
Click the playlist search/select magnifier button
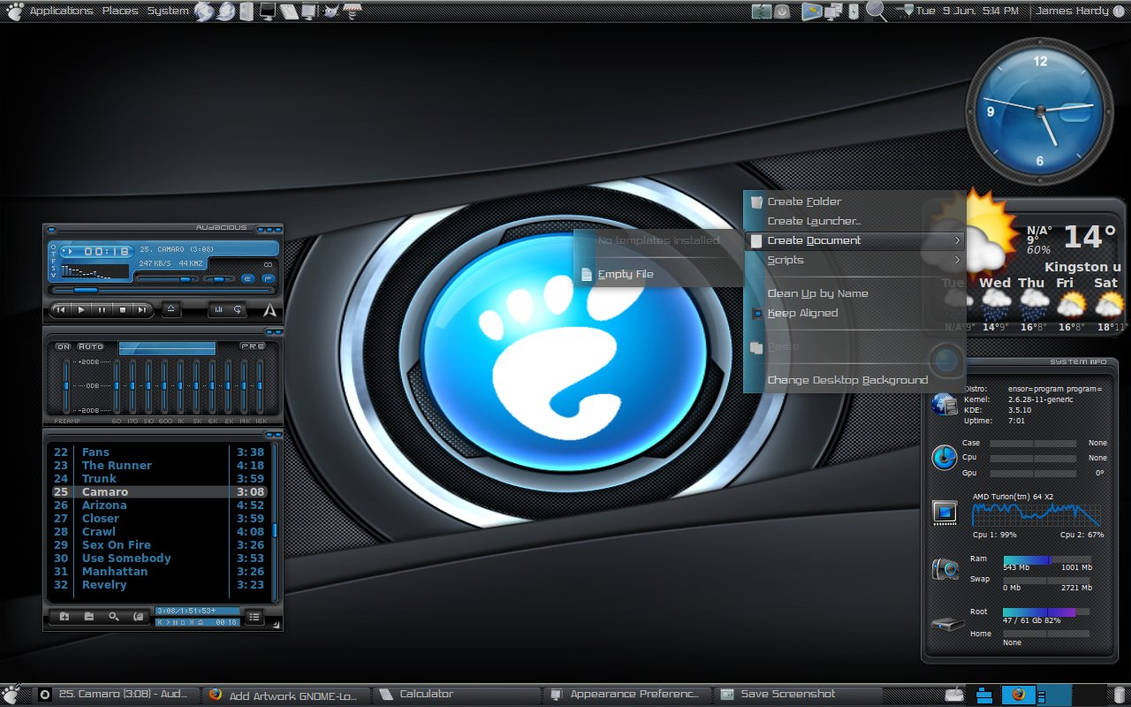[113, 617]
